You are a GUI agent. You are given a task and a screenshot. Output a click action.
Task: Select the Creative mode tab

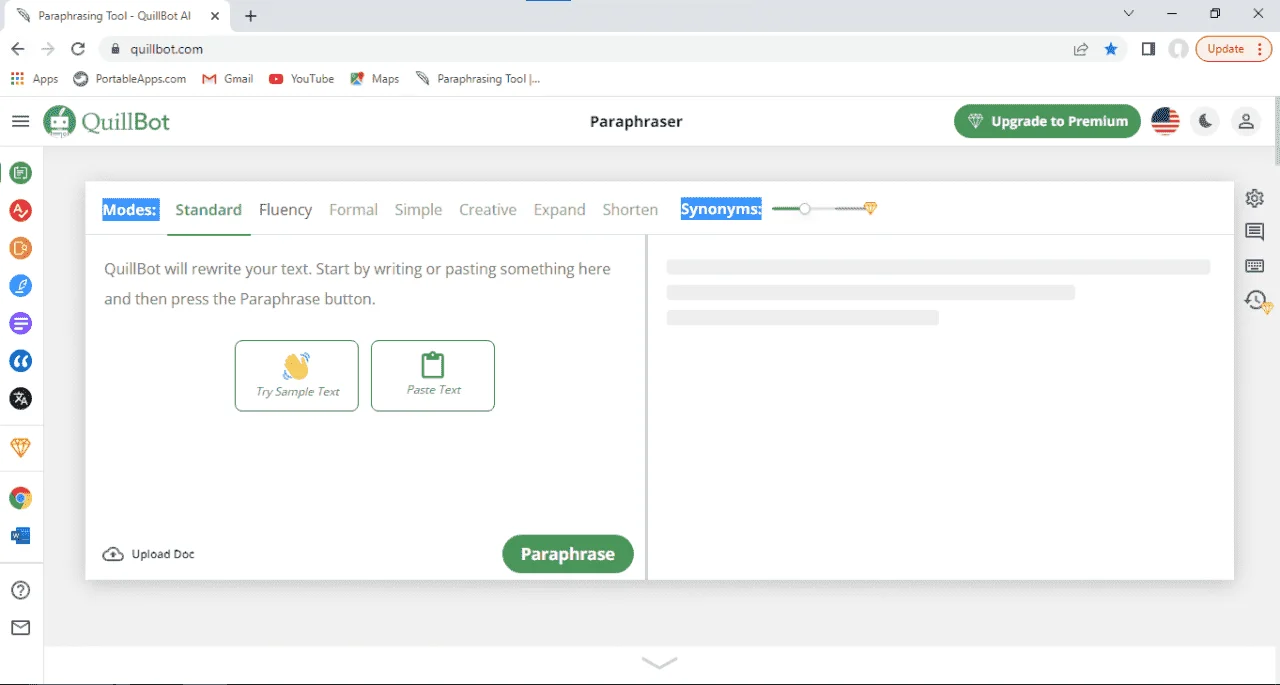[x=488, y=210]
